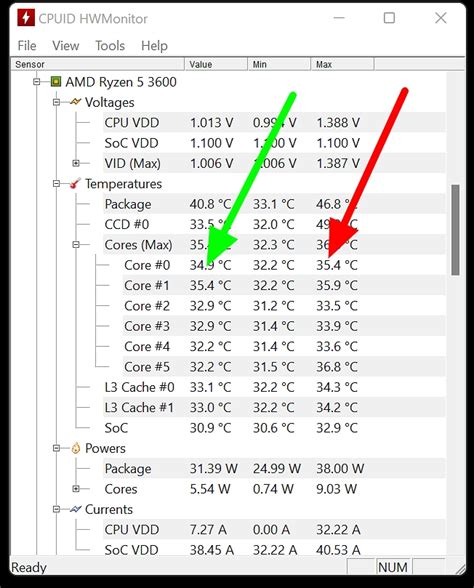
Task: Click the 30.6 °C SoC min value
Action: point(273,428)
